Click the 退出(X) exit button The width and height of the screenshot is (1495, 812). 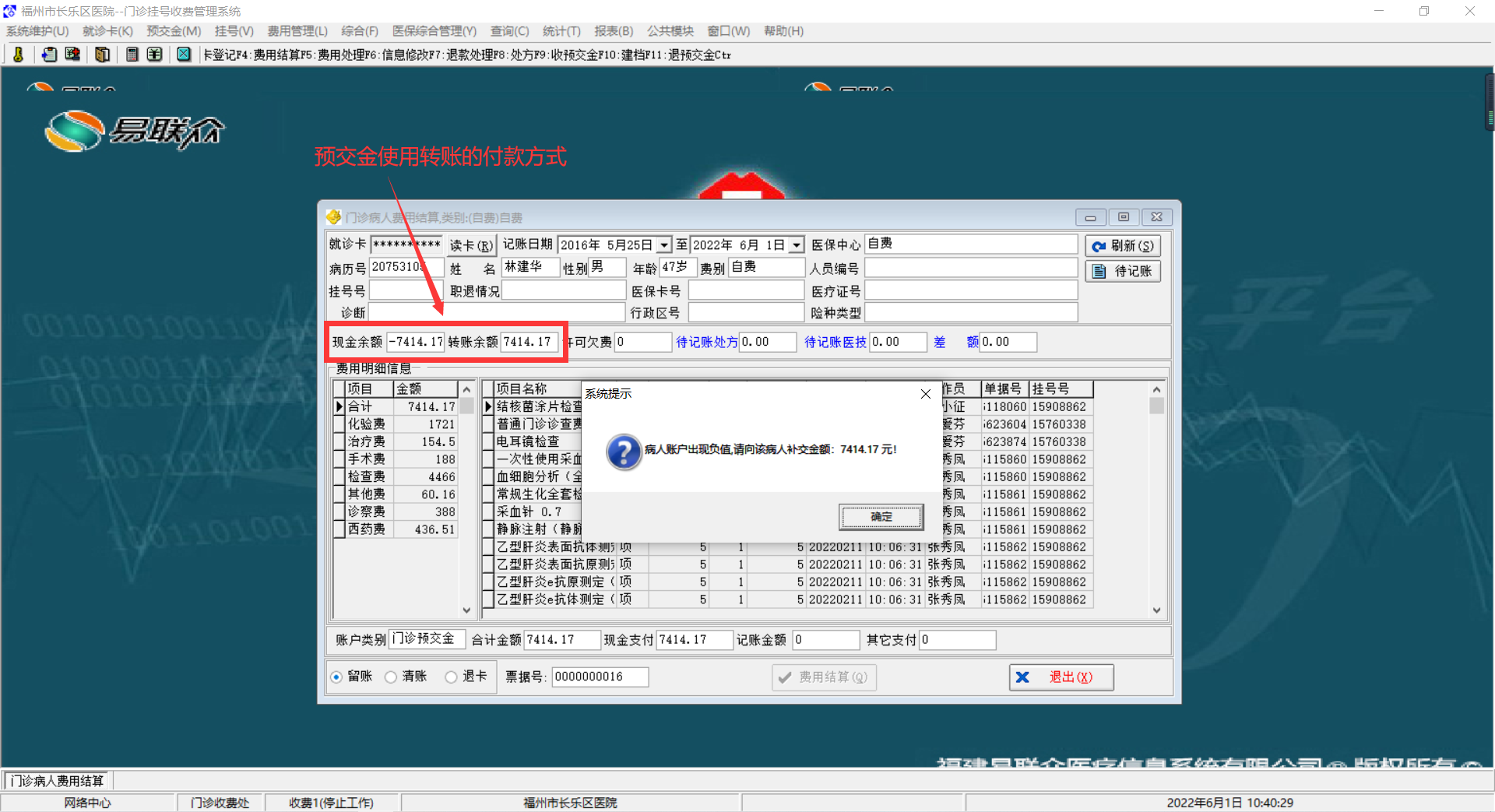1061,677
